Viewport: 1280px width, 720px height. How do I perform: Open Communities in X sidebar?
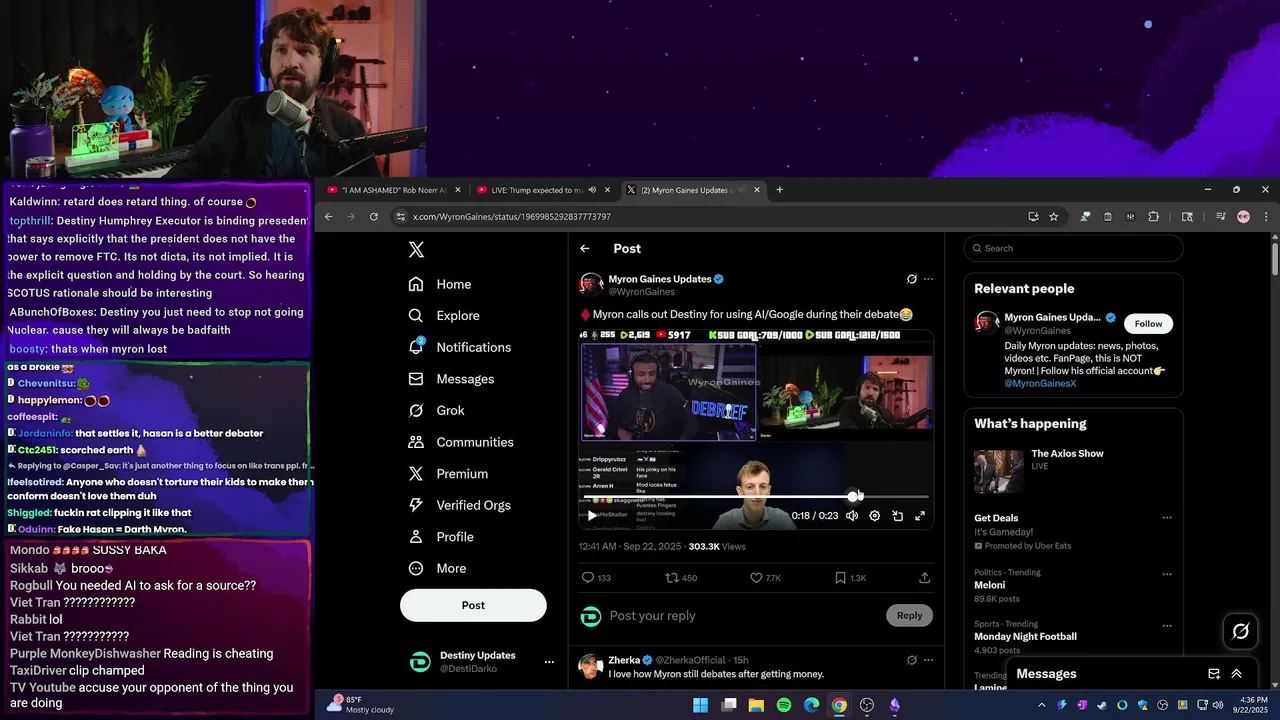[461, 442]
